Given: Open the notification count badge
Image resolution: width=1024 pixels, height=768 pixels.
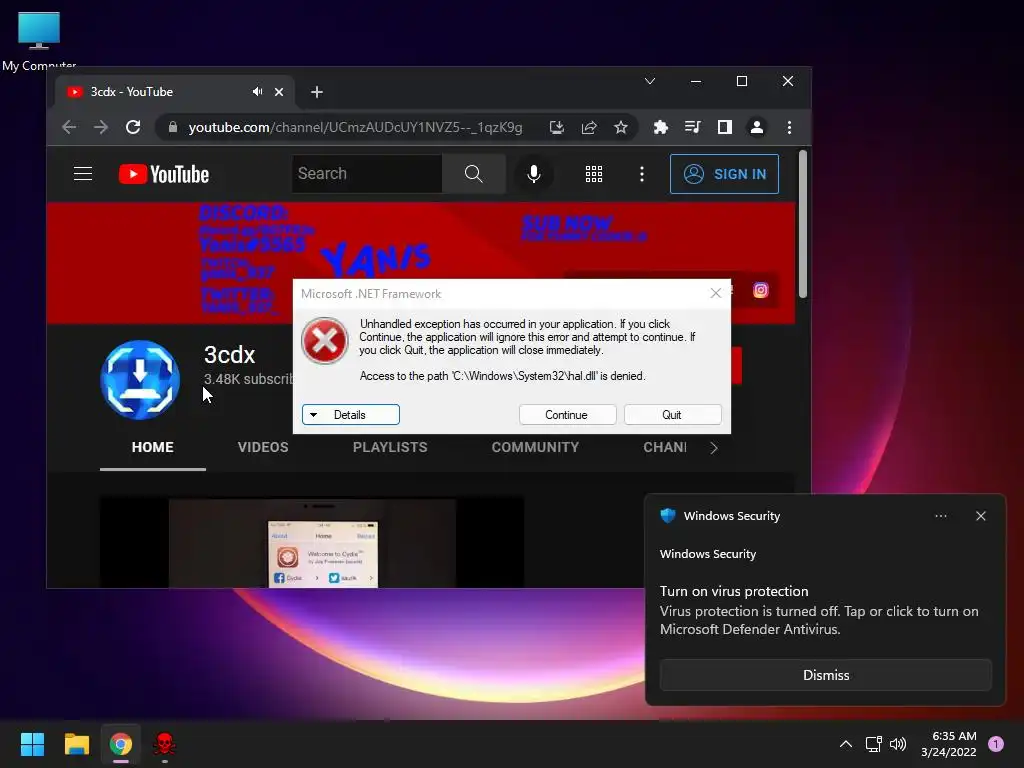Looking at the screenshot, I should tap(996, 744).
